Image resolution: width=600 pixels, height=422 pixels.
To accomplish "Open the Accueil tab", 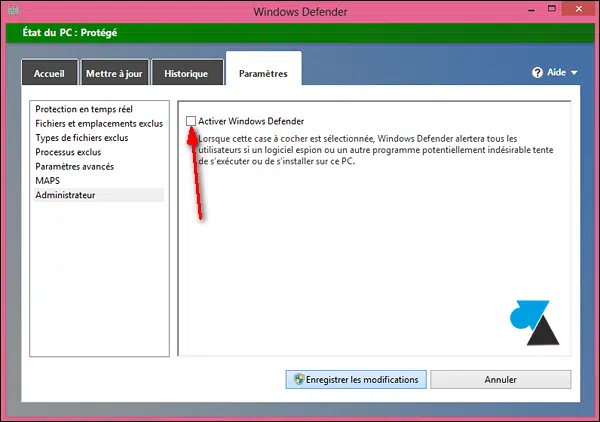I will pos(49,73).
